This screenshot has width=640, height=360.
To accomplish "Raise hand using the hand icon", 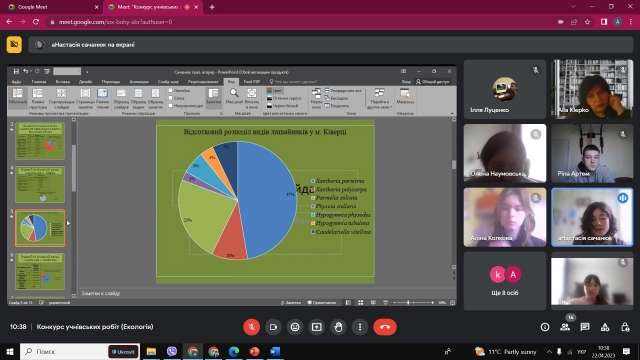I will (x=338, y=327).
